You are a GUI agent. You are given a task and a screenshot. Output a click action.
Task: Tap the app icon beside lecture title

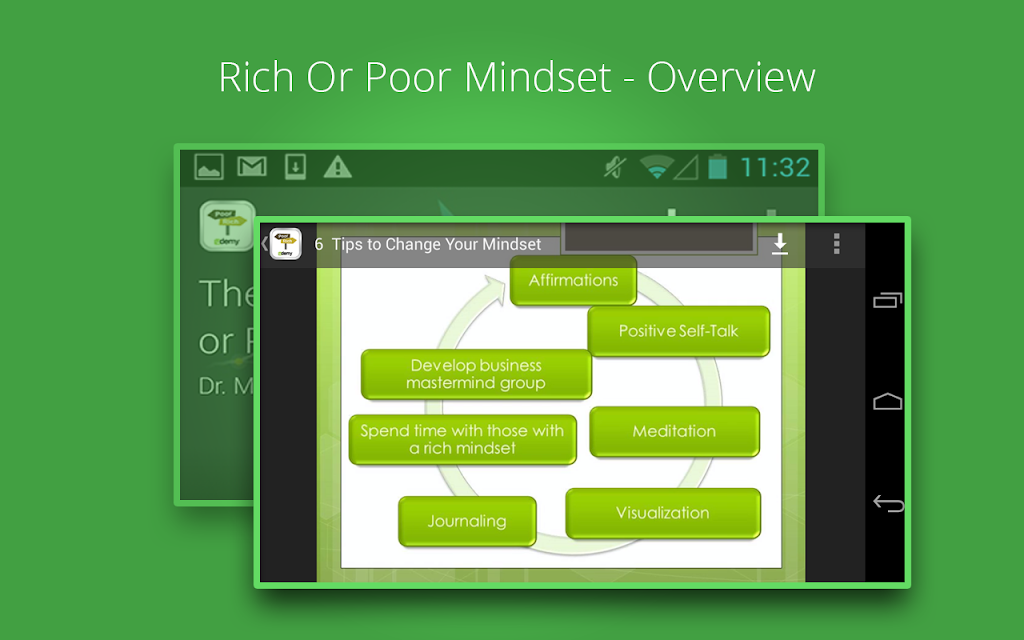click(285, 244)
